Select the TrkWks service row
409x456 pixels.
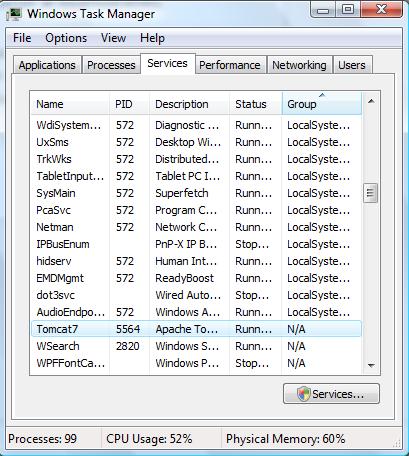click(196, 159)
